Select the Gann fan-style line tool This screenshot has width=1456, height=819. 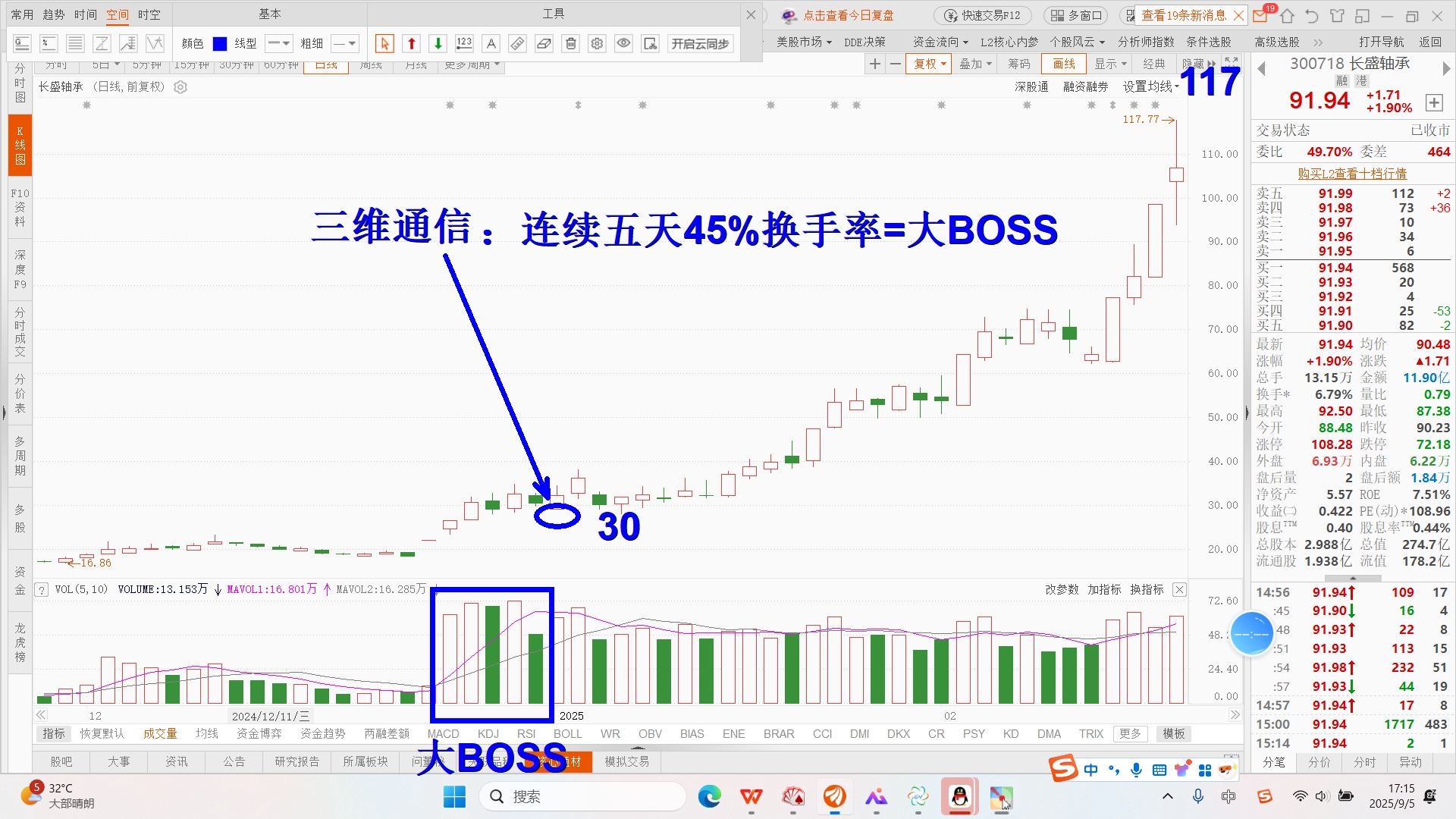click(128, 43)
